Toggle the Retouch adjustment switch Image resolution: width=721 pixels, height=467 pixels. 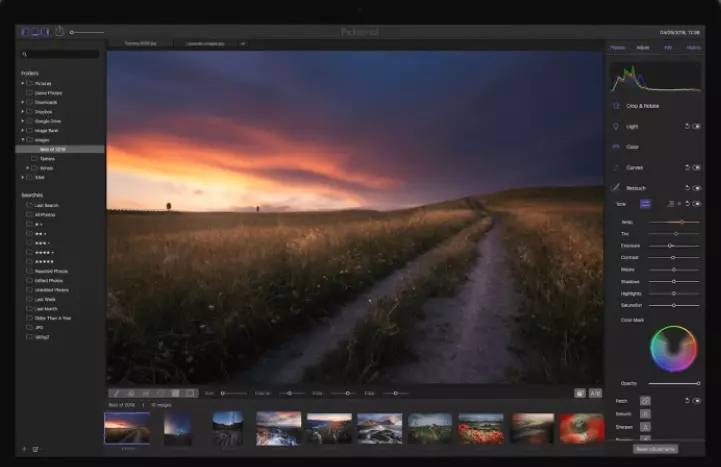pyautogui.click(x=697, y=188)
